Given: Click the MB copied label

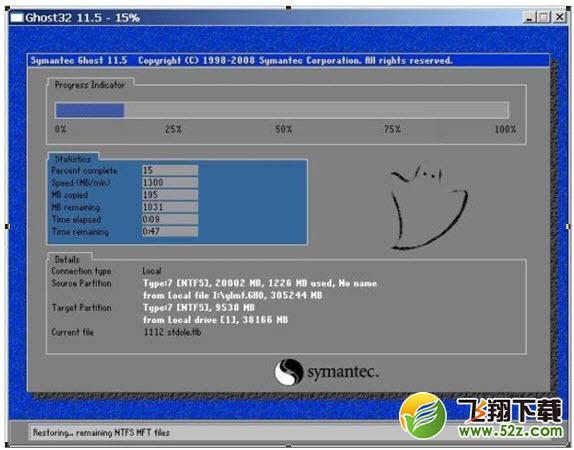Looking at the screenshot, I should click(x=70, y=195).
